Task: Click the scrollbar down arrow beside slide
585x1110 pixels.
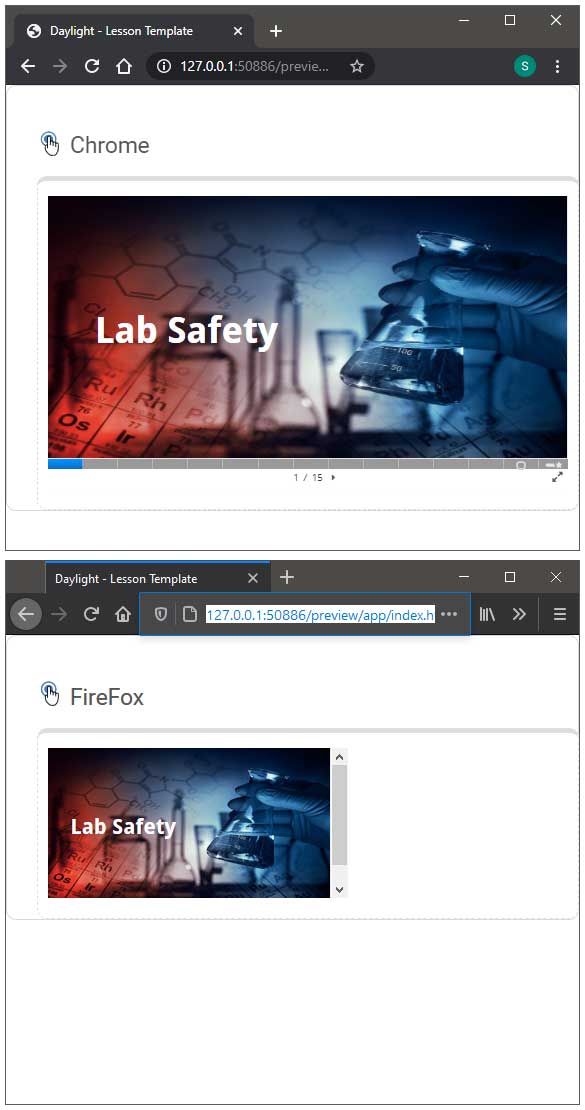Action: [x=339, y=889]
